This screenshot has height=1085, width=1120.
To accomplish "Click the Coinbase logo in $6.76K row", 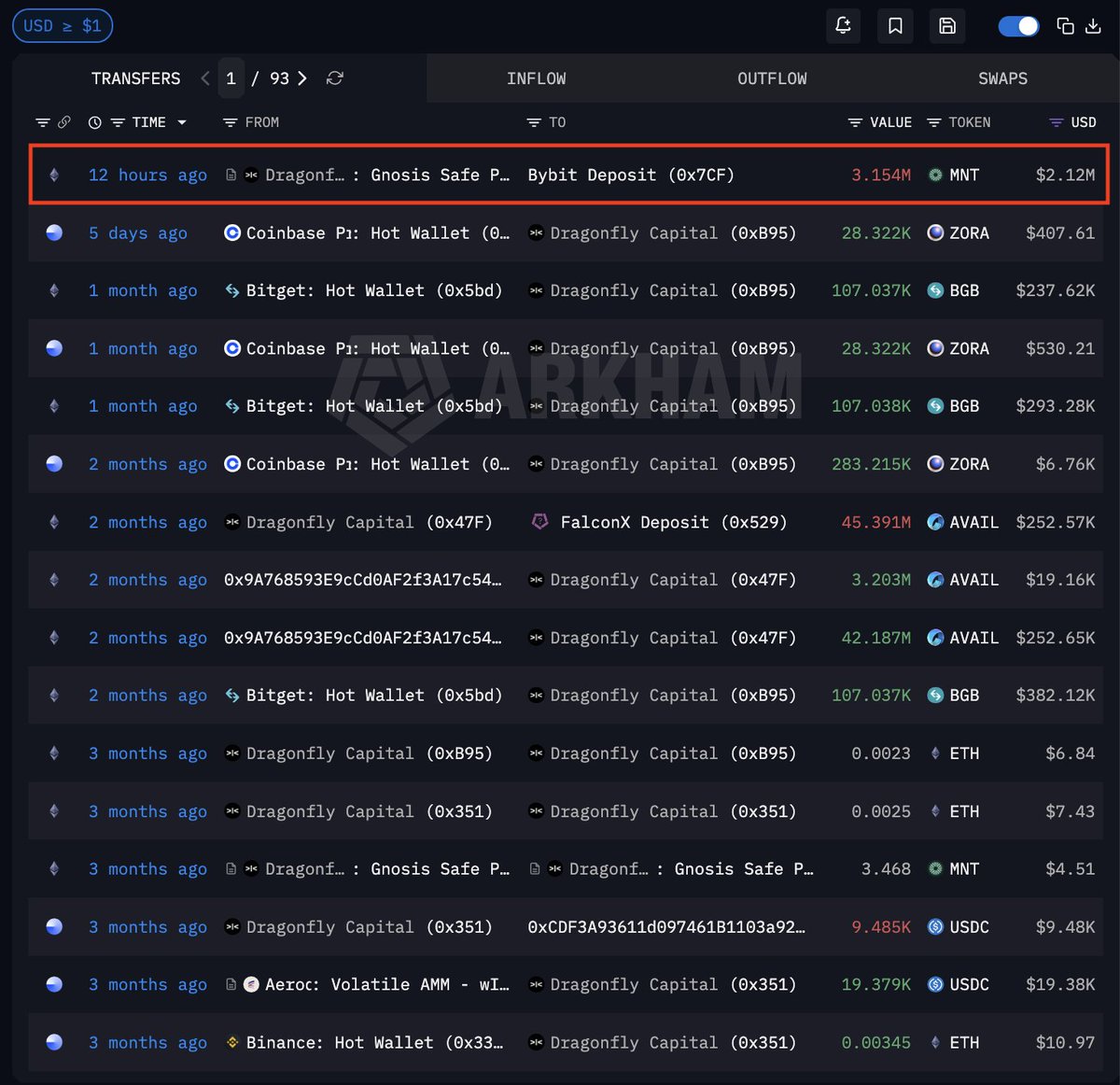I will pos(232,464).
